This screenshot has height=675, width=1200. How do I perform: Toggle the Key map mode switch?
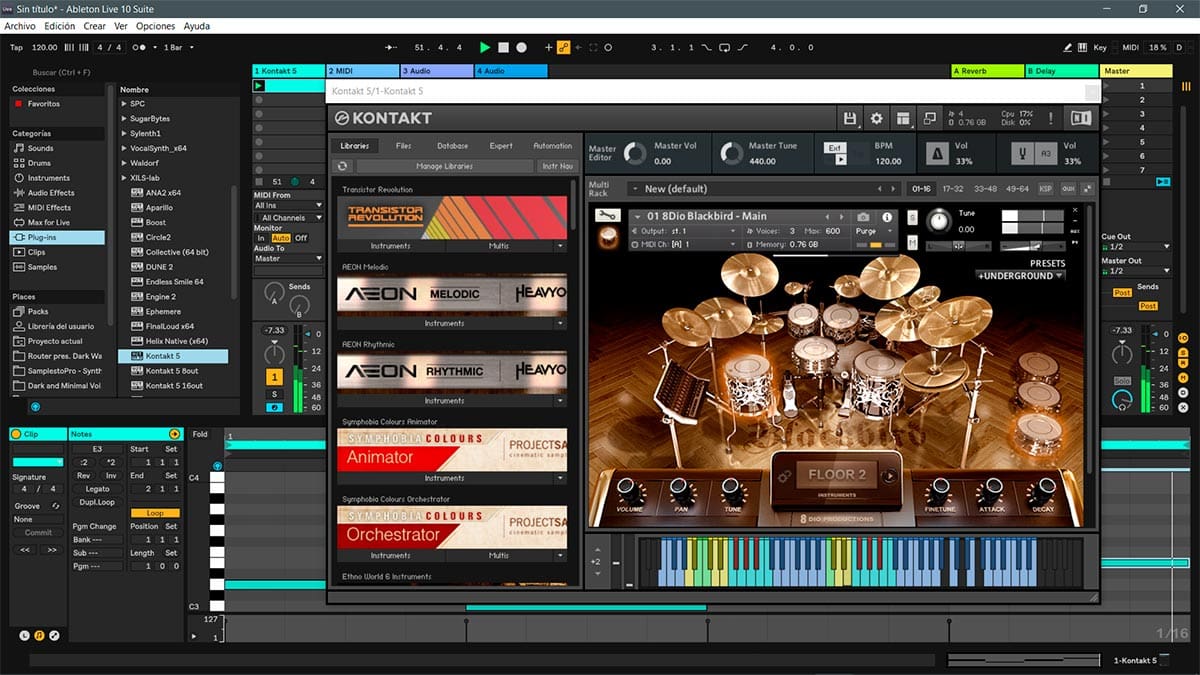click(1100, 47)
